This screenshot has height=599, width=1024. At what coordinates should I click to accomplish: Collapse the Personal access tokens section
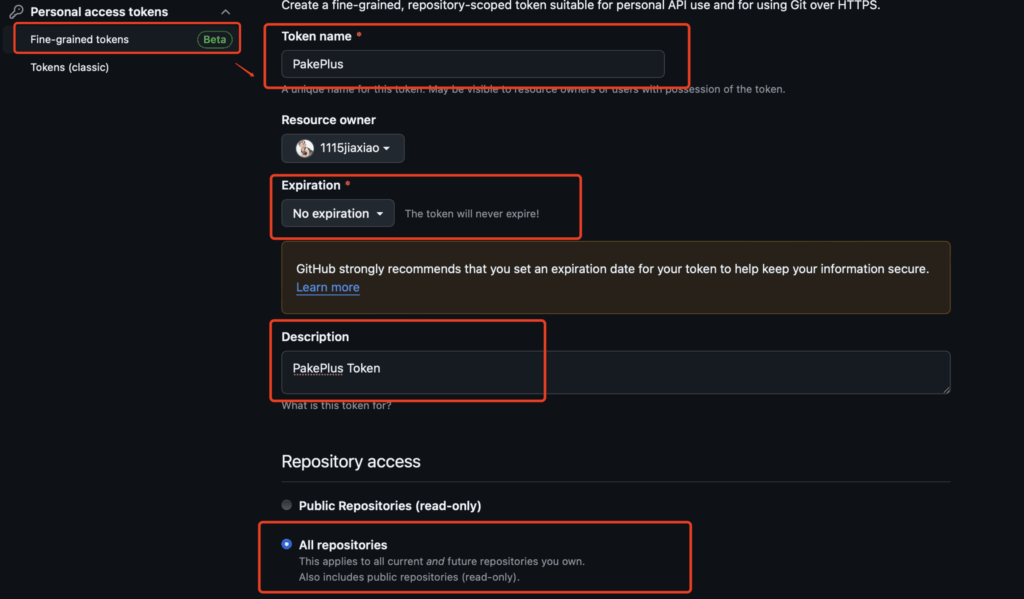tap(223, 12)
